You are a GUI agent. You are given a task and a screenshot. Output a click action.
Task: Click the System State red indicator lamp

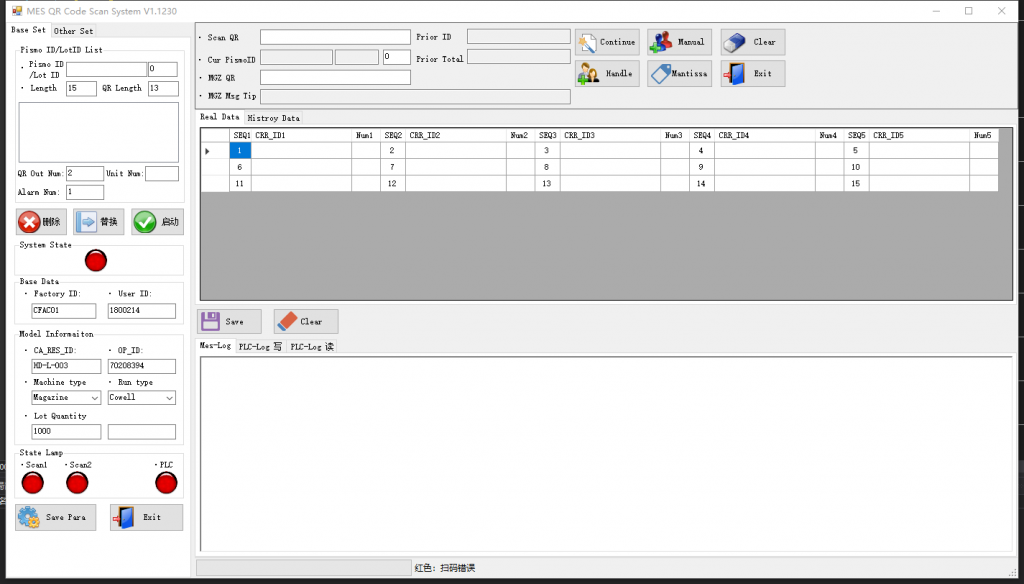click(96, 261)
